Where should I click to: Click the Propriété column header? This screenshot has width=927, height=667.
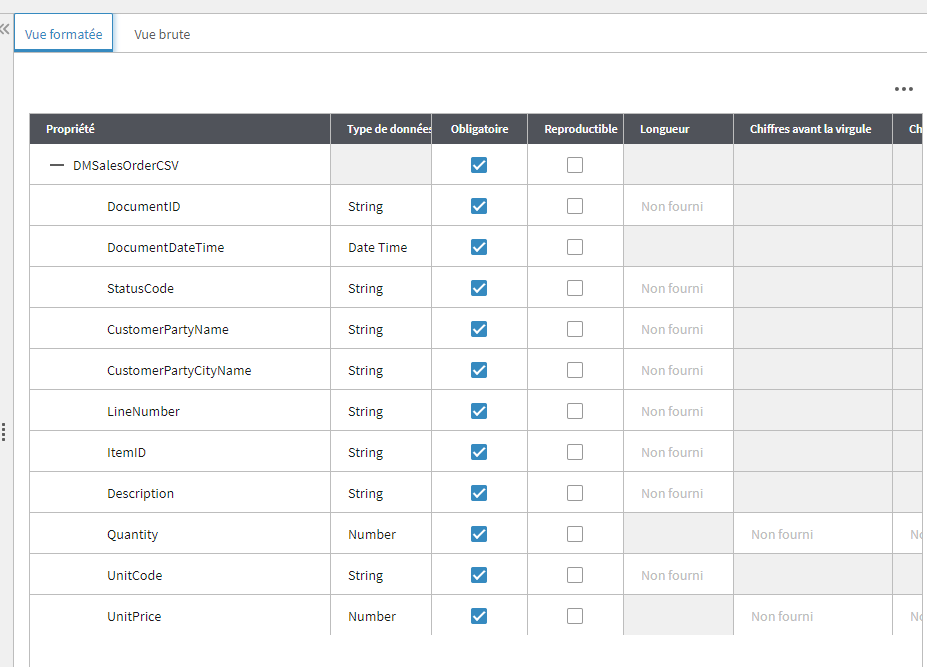[180, 129]
